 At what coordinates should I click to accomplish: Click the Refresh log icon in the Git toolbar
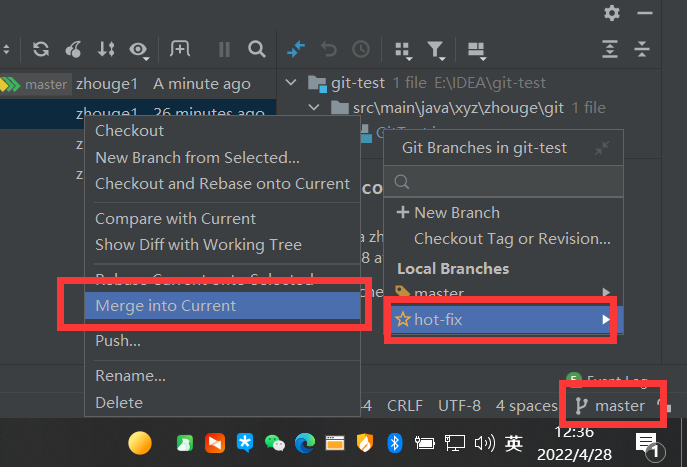click(41, 49)
